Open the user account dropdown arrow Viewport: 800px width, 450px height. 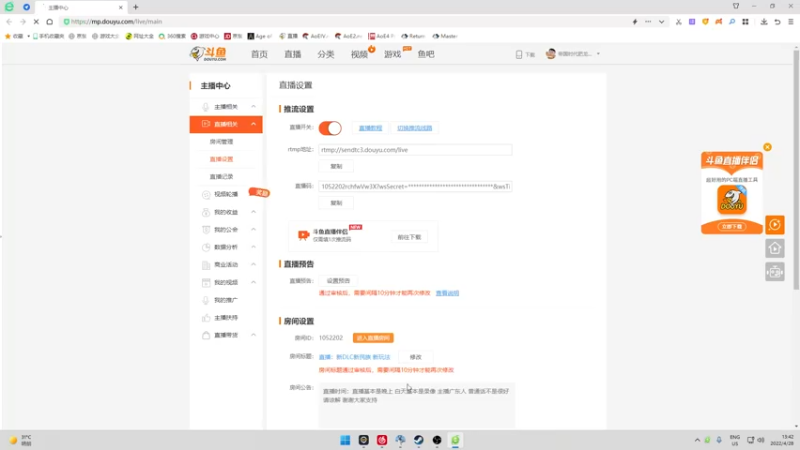(x=598, y=54)
